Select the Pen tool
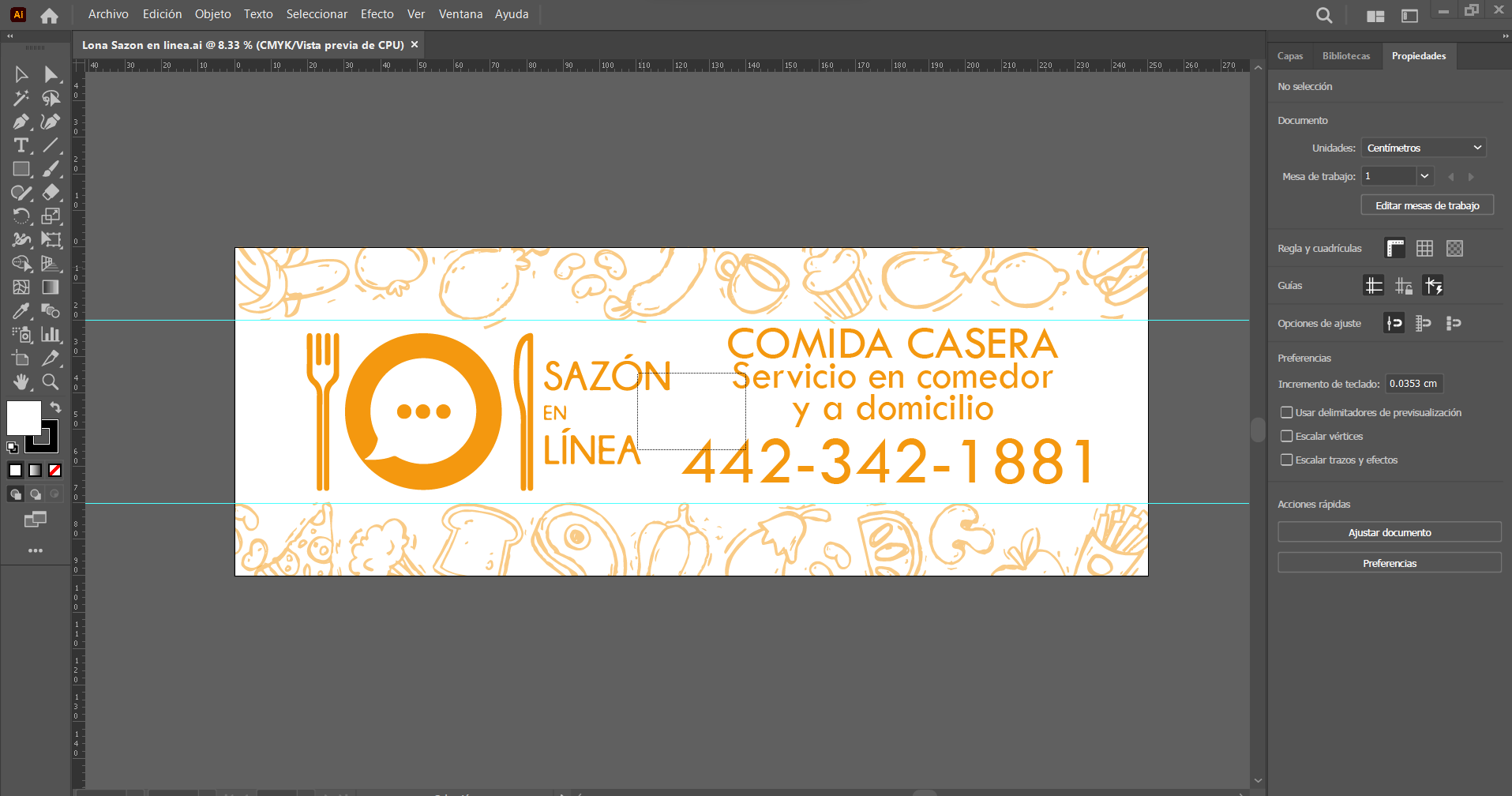 21,122
